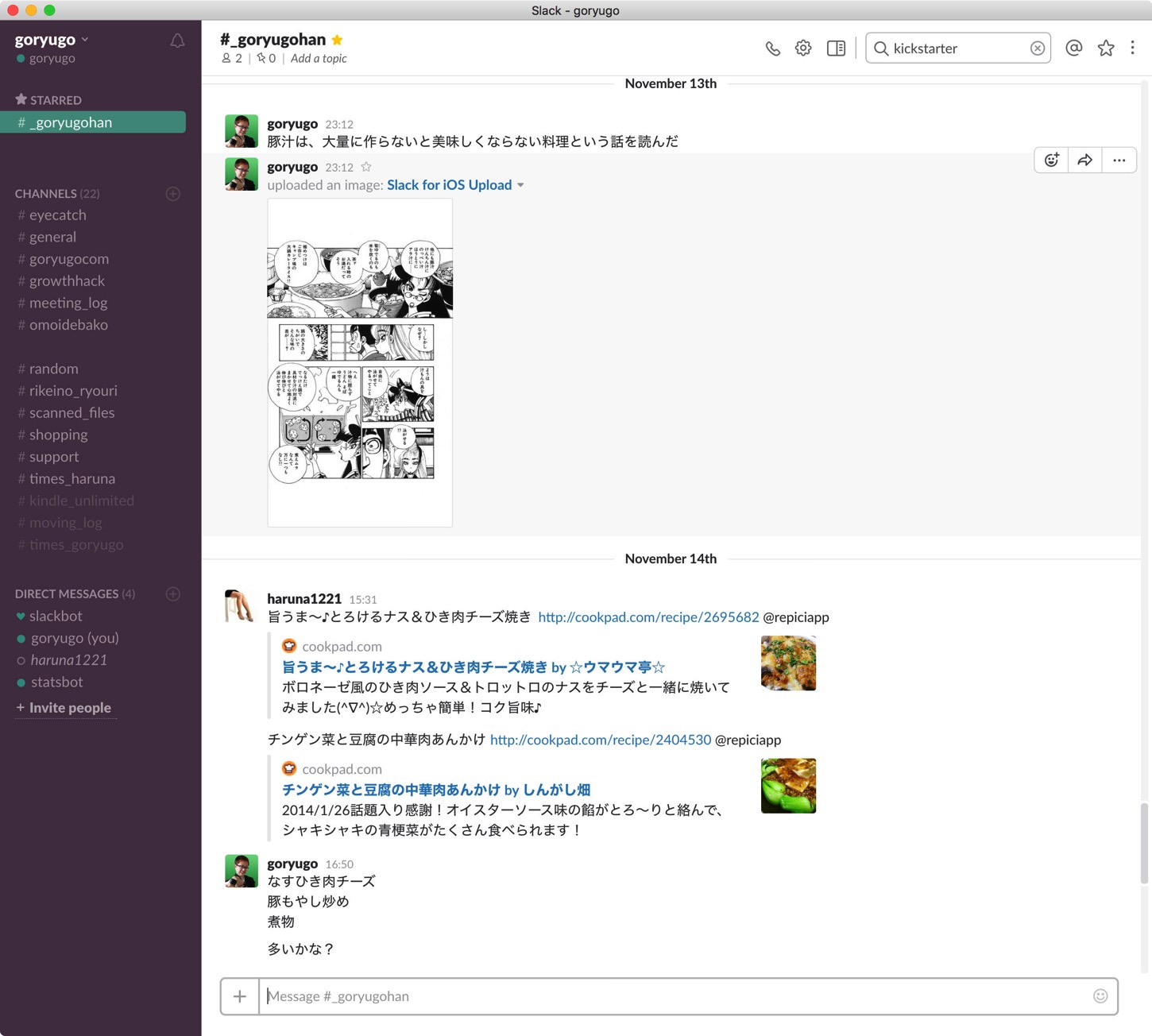
Task: Unstar the #_goryugohan channel
Action: (338, 40)
